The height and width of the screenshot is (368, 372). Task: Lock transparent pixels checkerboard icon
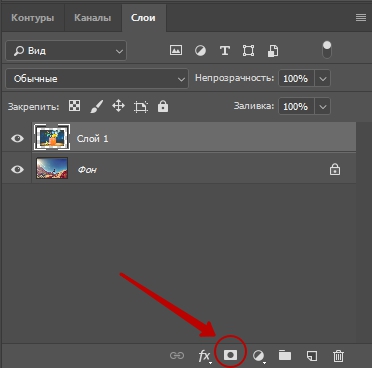(74, 106)
